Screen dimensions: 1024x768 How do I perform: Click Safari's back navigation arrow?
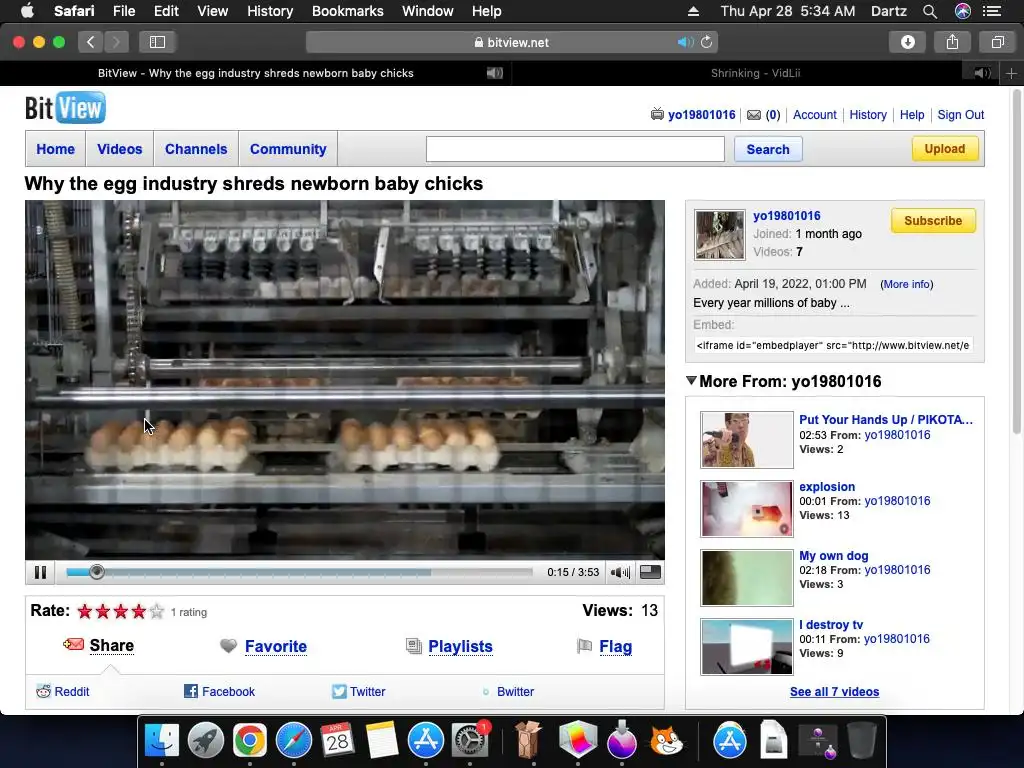[91, 42]
